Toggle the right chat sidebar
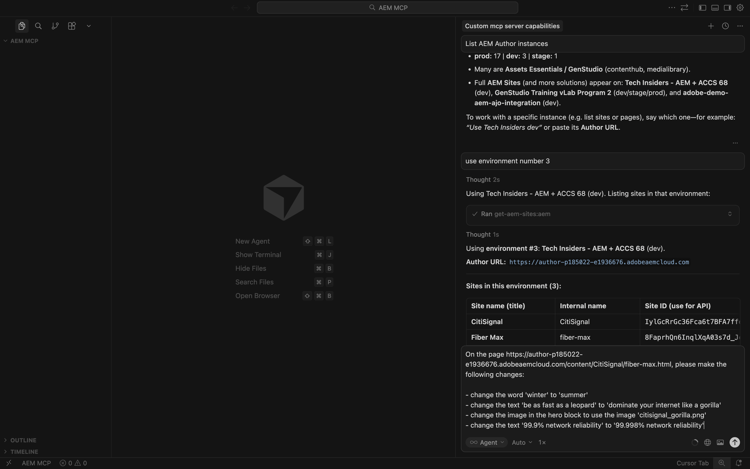Screen dimensions: 750x469 (x=727, y=8)
